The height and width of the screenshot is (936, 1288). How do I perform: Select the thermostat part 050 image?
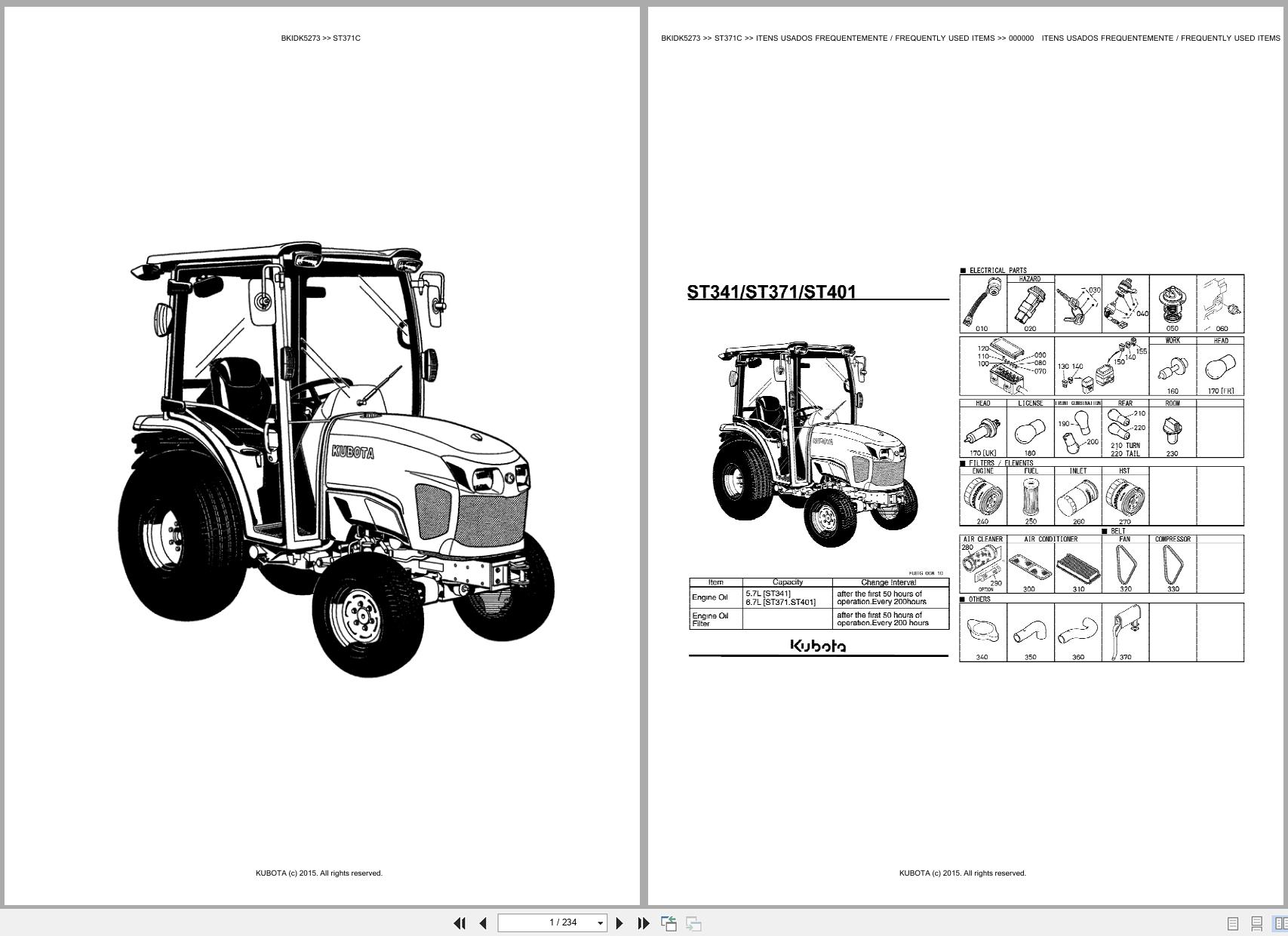pyautogui.click(x=1172, y=304)
